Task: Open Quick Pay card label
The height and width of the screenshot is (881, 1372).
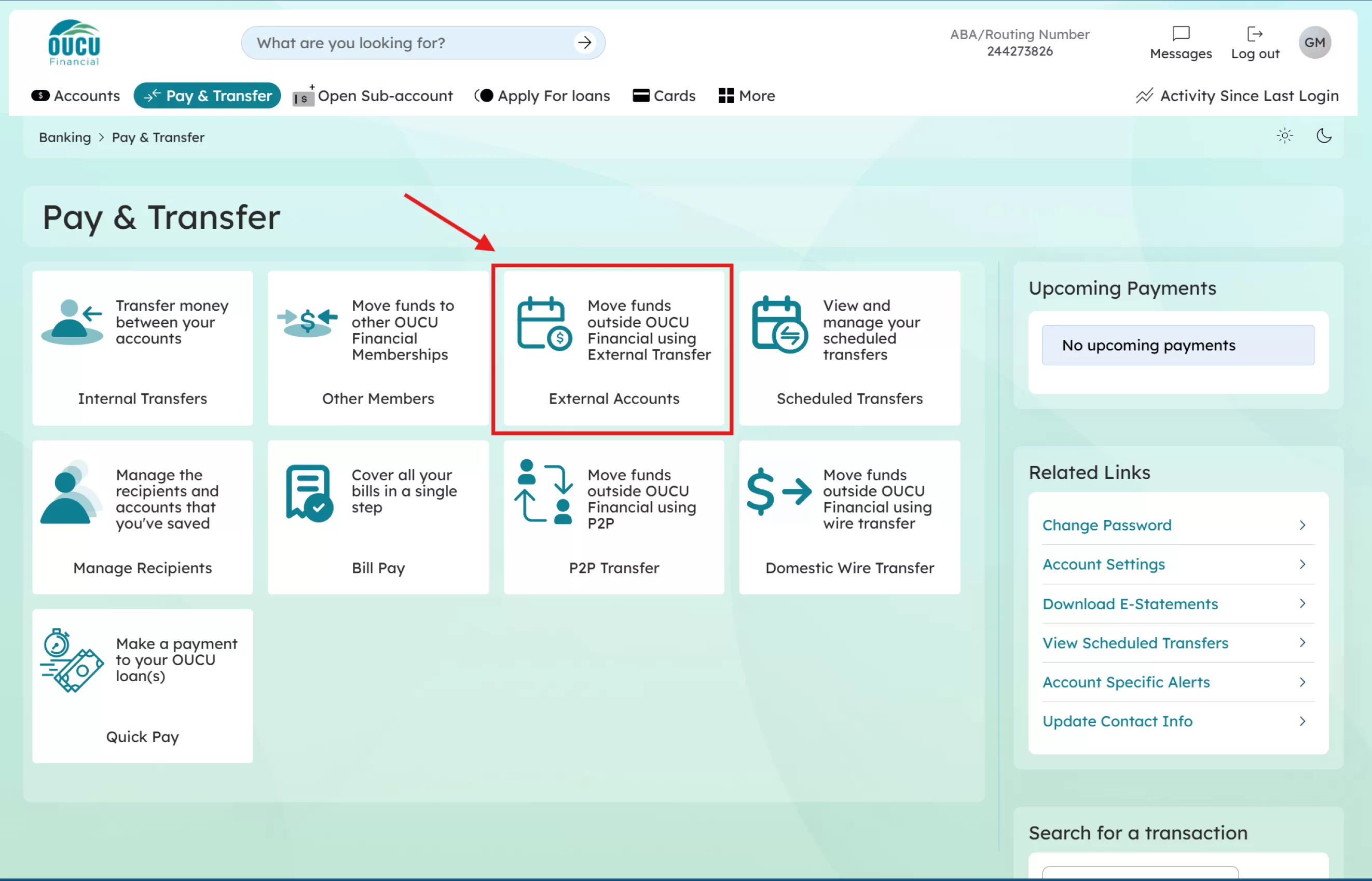Action: tap(143, 736)
